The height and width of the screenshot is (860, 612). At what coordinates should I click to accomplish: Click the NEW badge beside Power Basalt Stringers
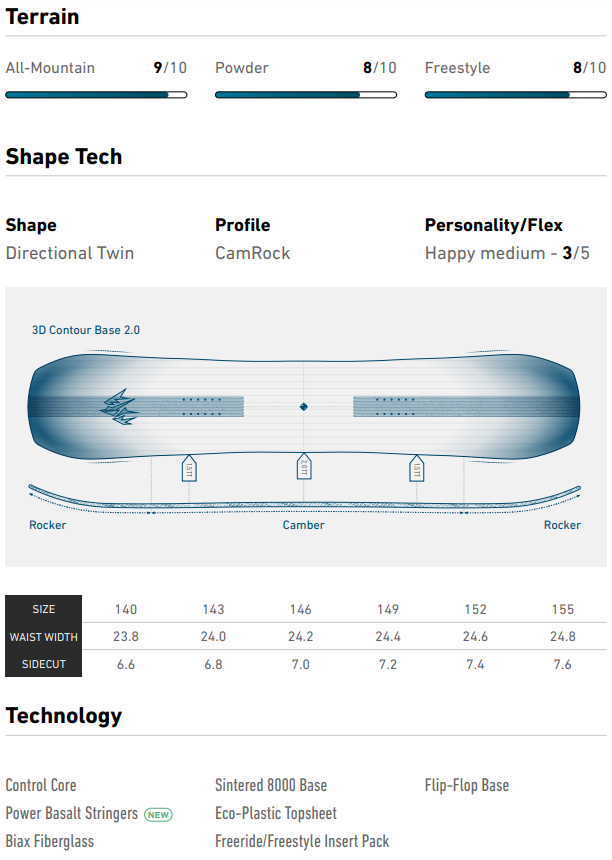(158, 814)
